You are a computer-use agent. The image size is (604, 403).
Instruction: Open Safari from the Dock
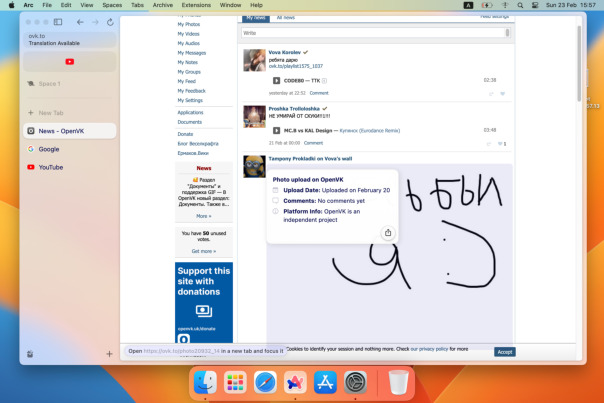[265, 381]
